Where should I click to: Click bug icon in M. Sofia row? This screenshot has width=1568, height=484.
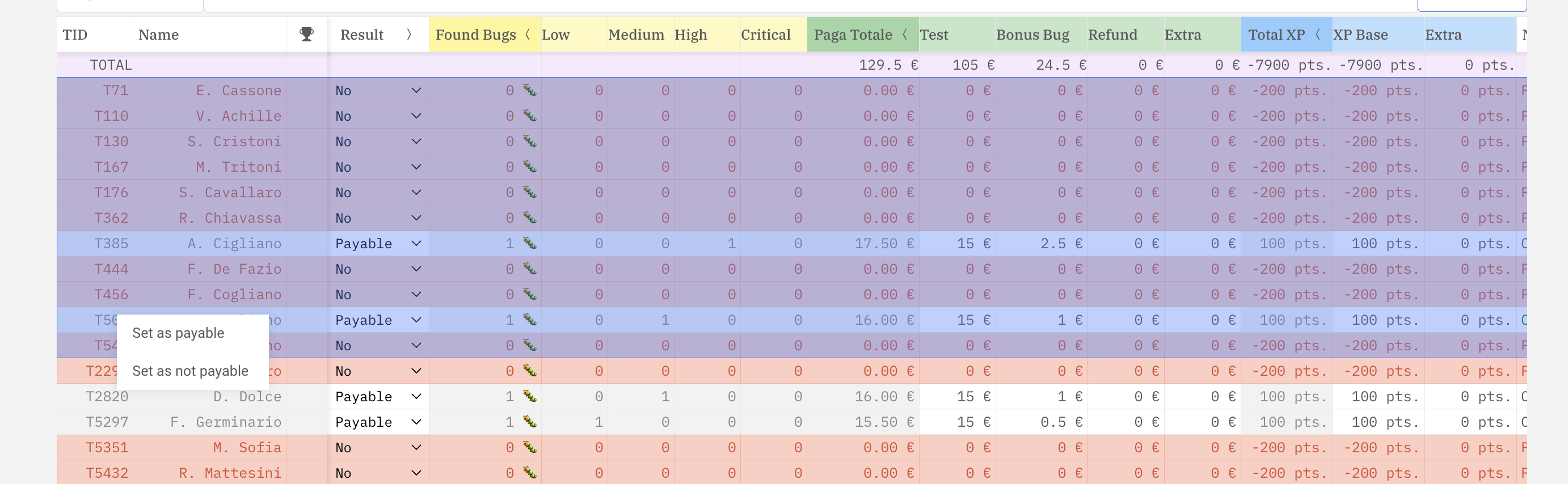pos(529,448)
